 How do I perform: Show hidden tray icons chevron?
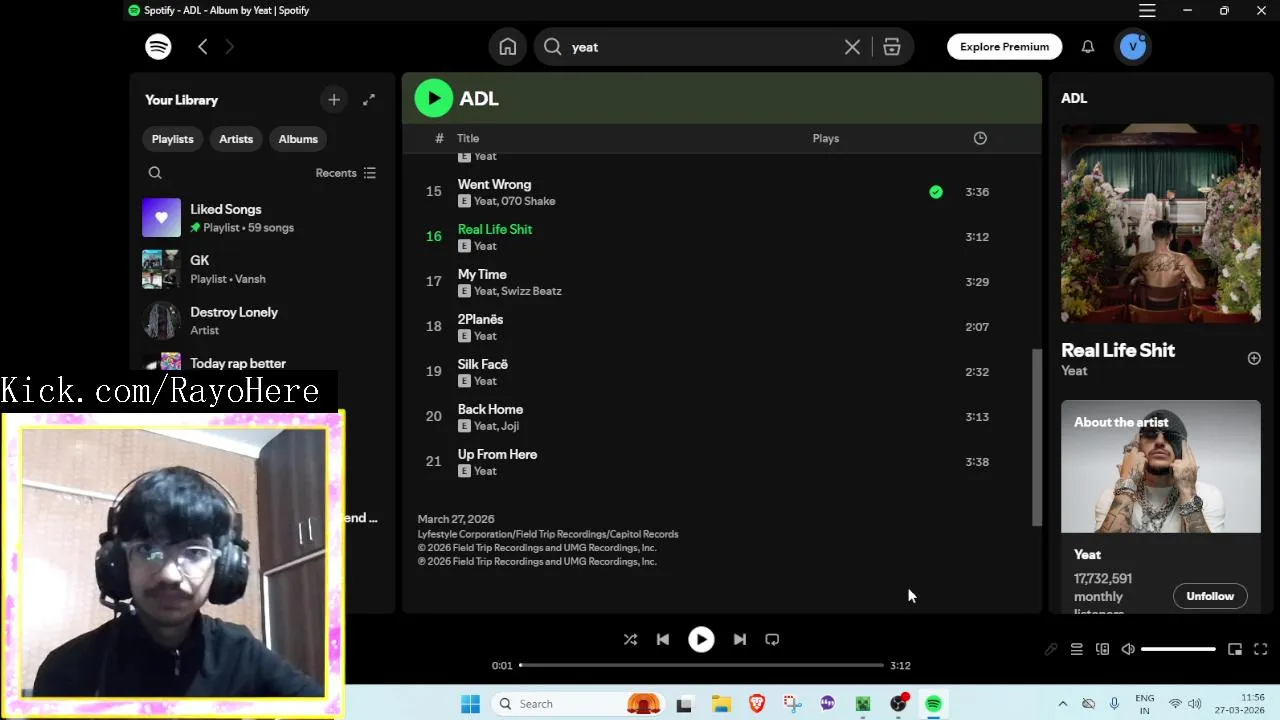tap(1062, 704)
